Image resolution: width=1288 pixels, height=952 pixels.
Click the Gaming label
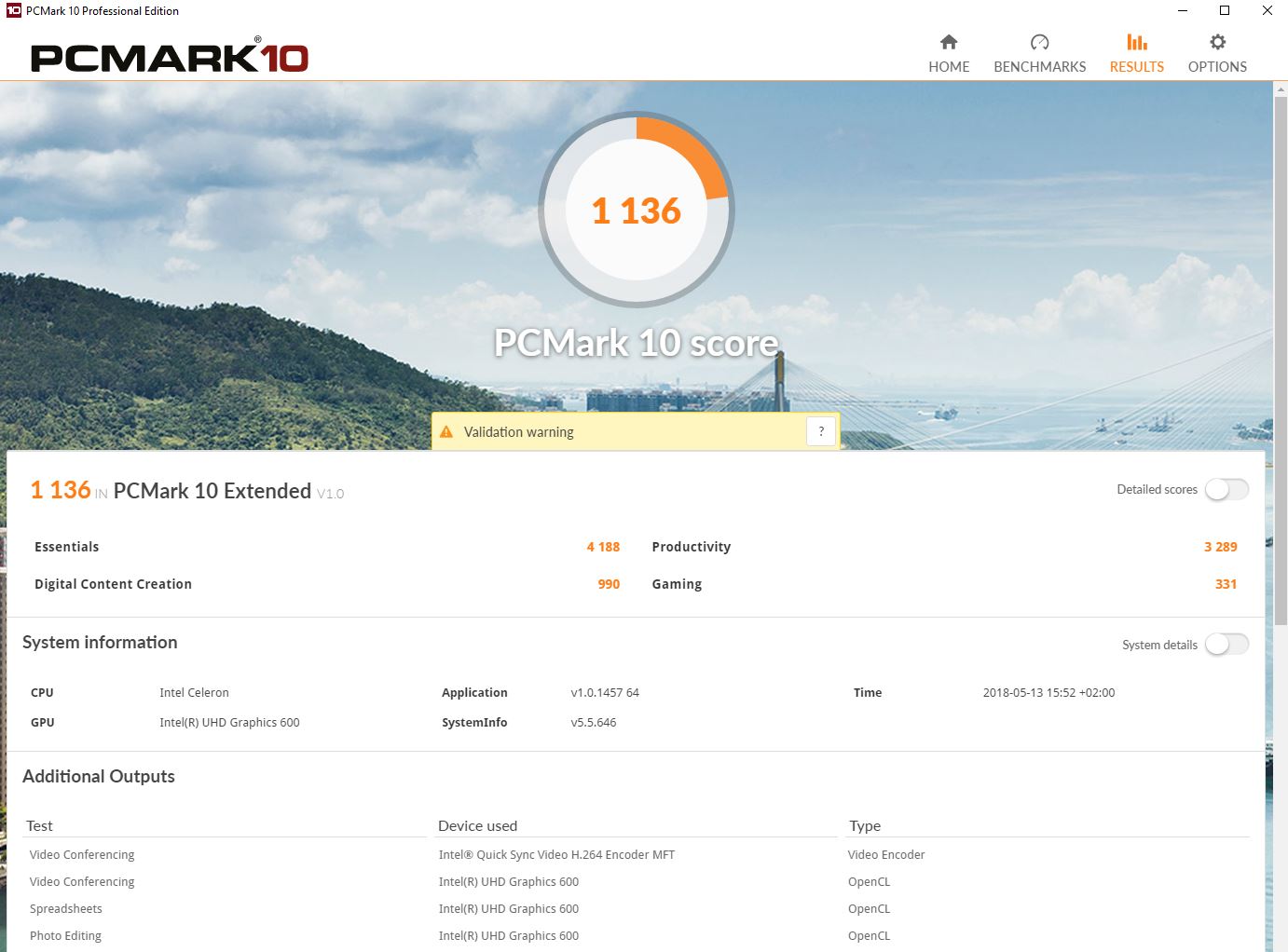pos(677,584)
